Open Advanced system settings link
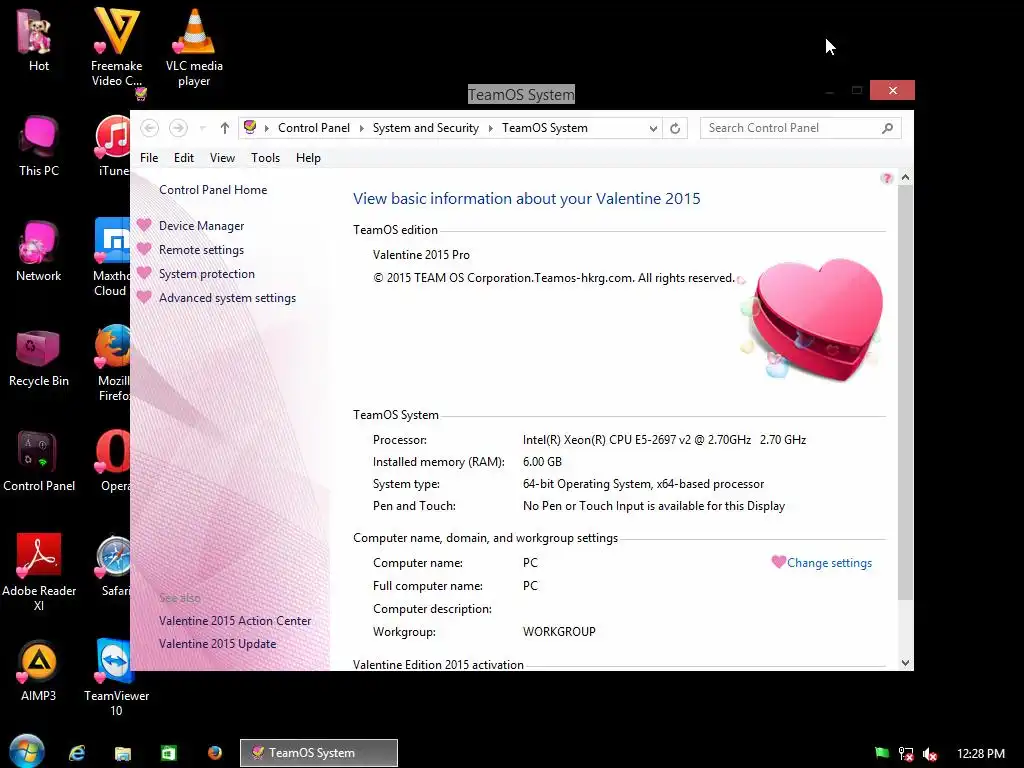 pos(227,298)
